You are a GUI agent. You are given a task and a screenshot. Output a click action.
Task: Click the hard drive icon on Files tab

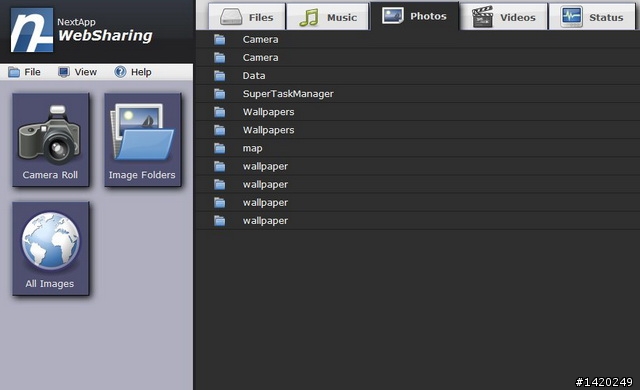point(231,18)
